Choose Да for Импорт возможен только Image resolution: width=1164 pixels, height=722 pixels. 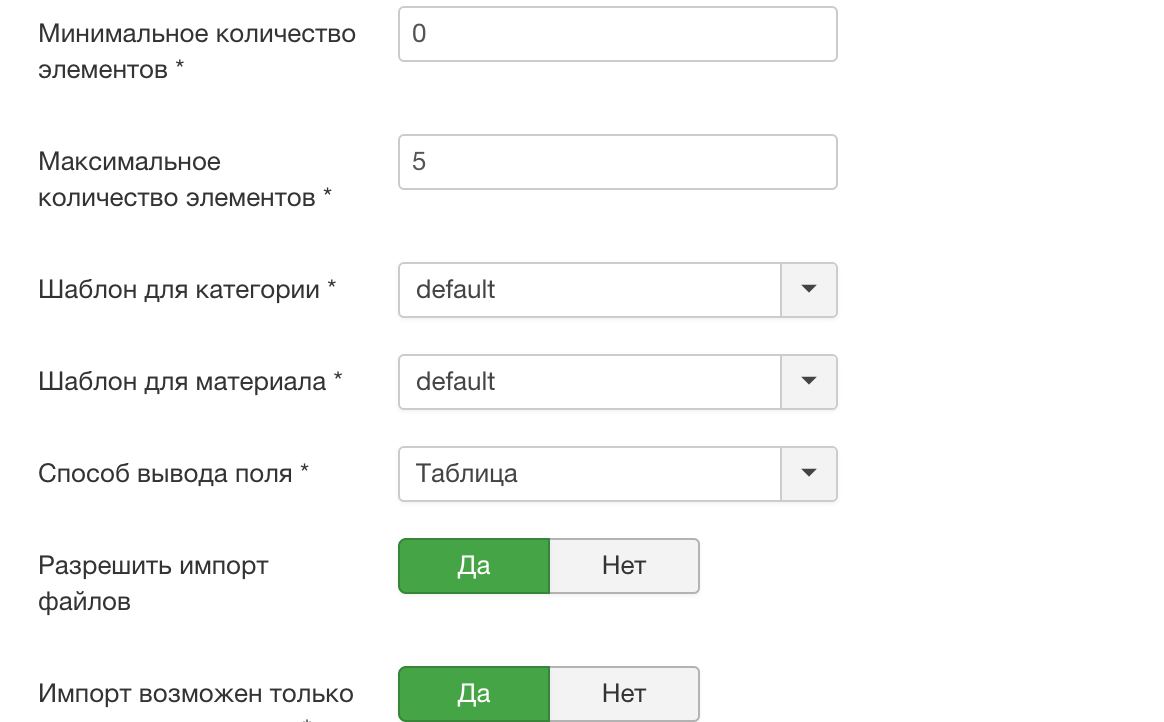(x=474, y=694)
